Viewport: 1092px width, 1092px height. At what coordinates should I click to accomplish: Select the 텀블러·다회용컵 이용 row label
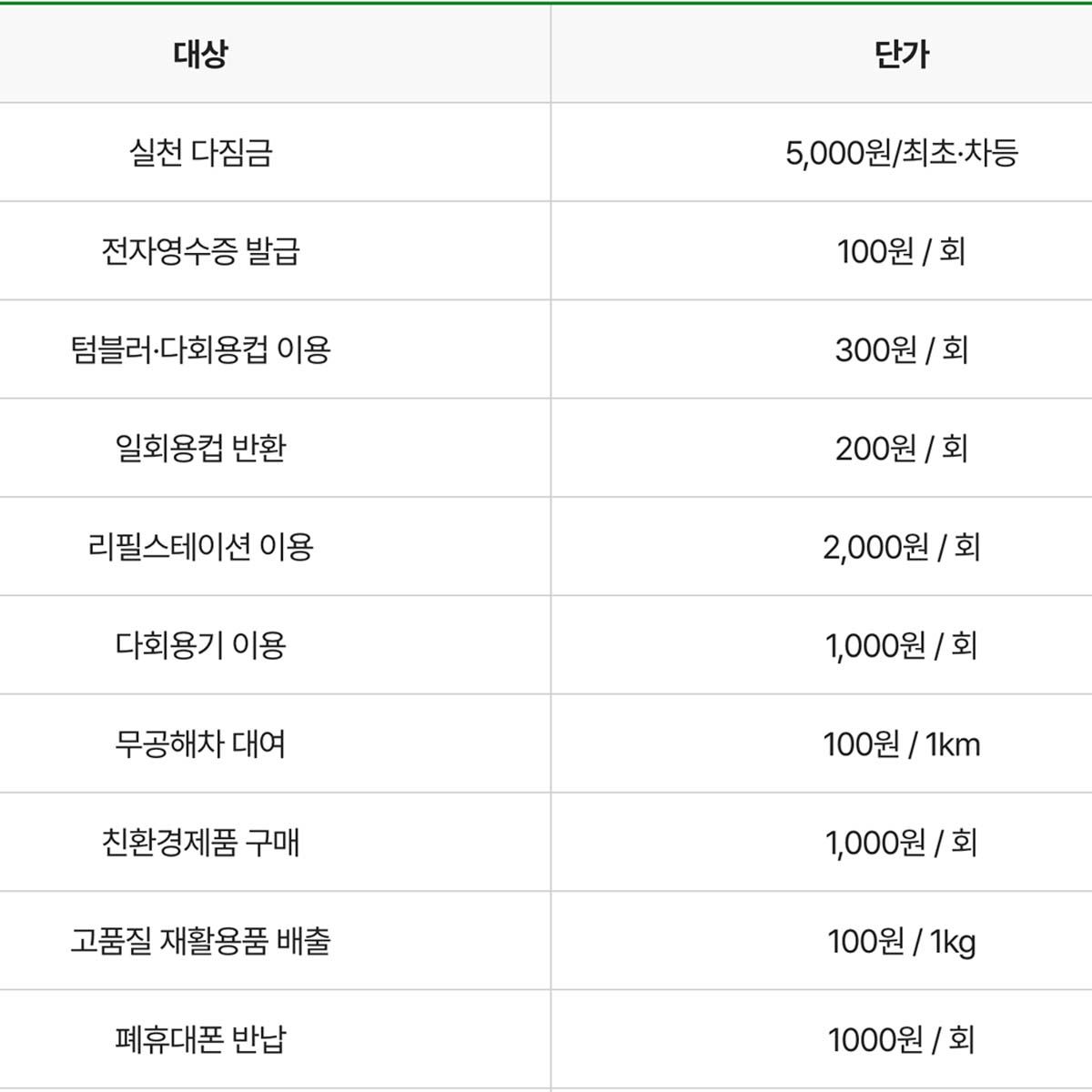(x=200, y=349)
